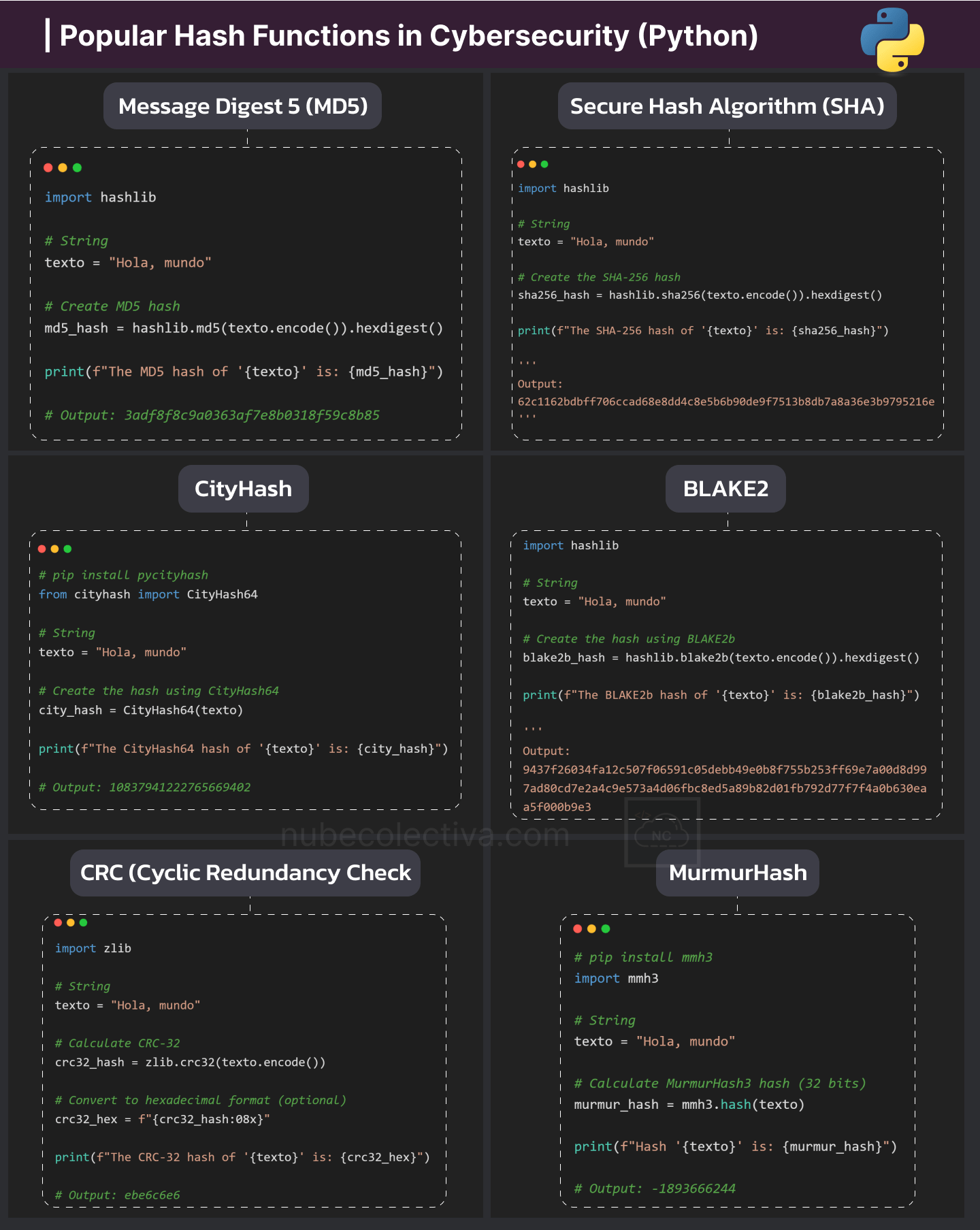Click the yellow dot in the MurmurHash code window
This screenshot has width=980, height=1230.
click(591, 928)
